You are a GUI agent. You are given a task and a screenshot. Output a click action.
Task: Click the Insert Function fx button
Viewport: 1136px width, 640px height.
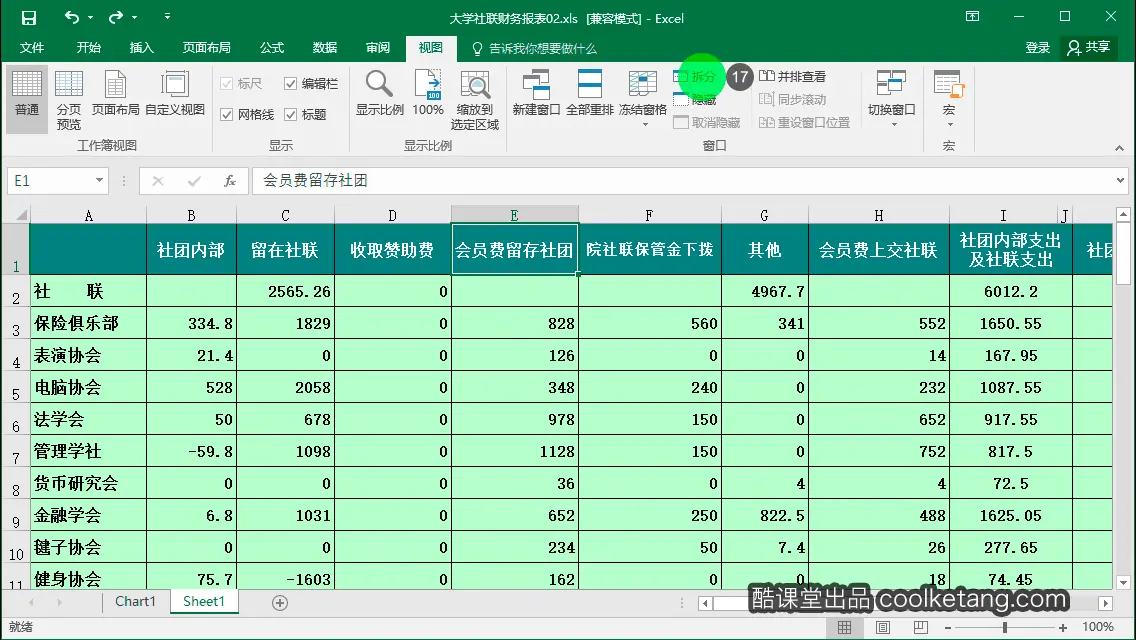[x=230, y=180]
